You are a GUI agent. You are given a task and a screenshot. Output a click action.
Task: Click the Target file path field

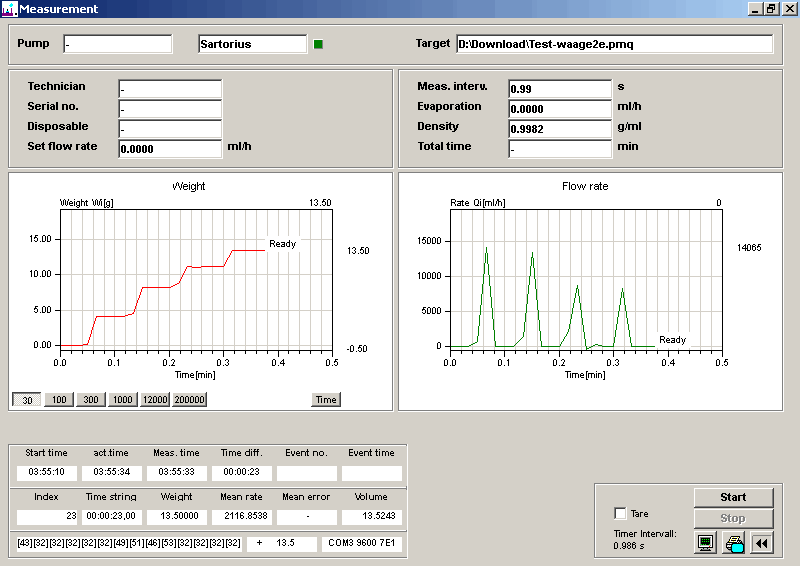coord(614,44)
